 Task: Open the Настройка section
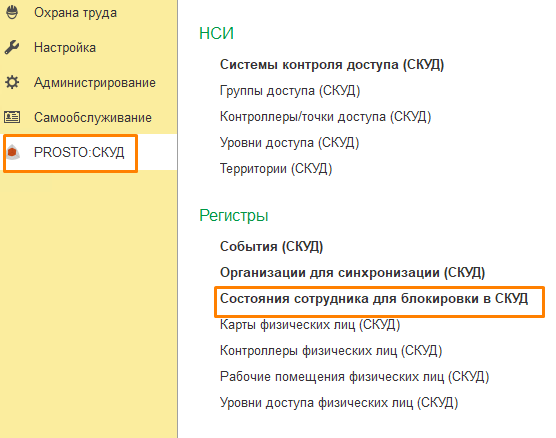click(65, 48)
